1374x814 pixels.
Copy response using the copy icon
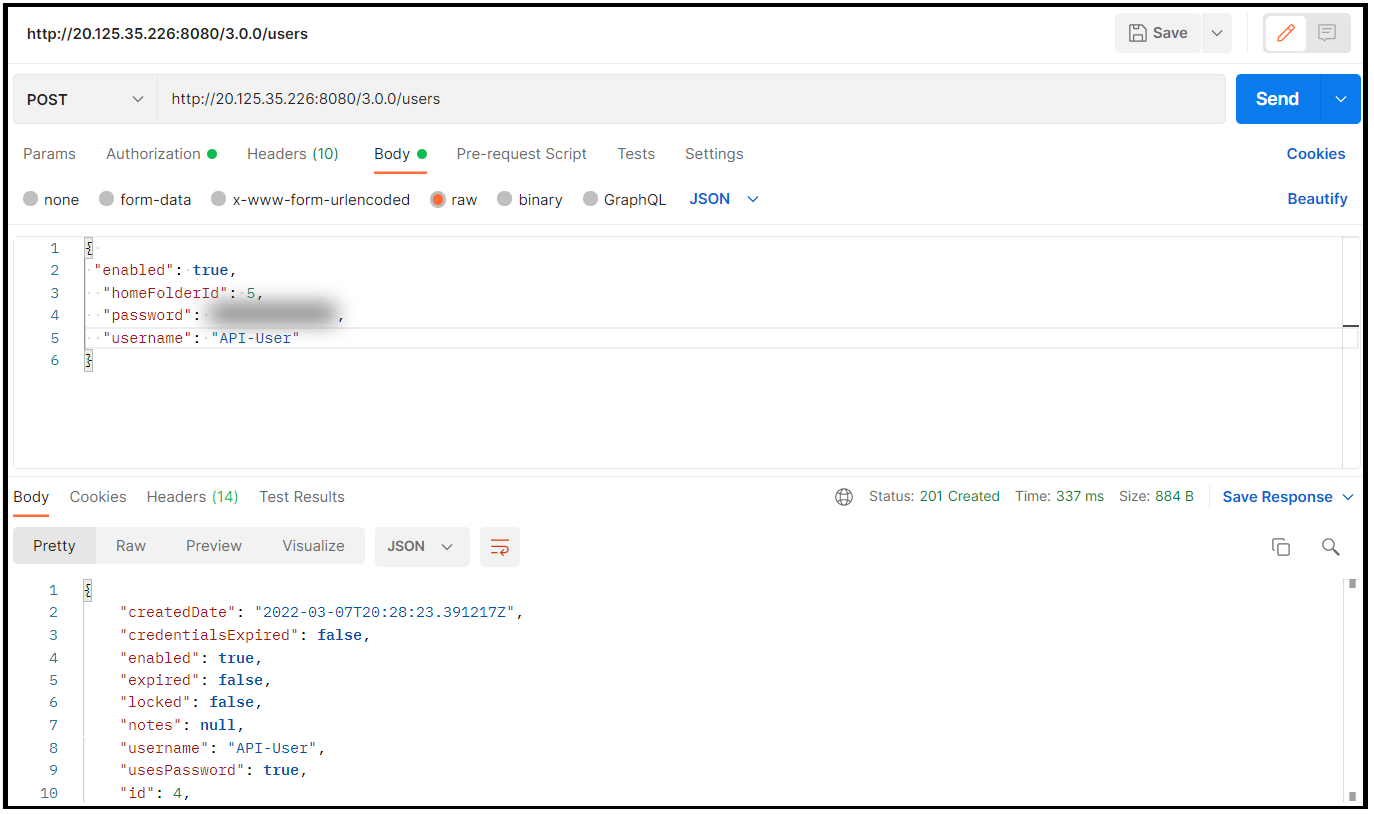[1281, 547]
